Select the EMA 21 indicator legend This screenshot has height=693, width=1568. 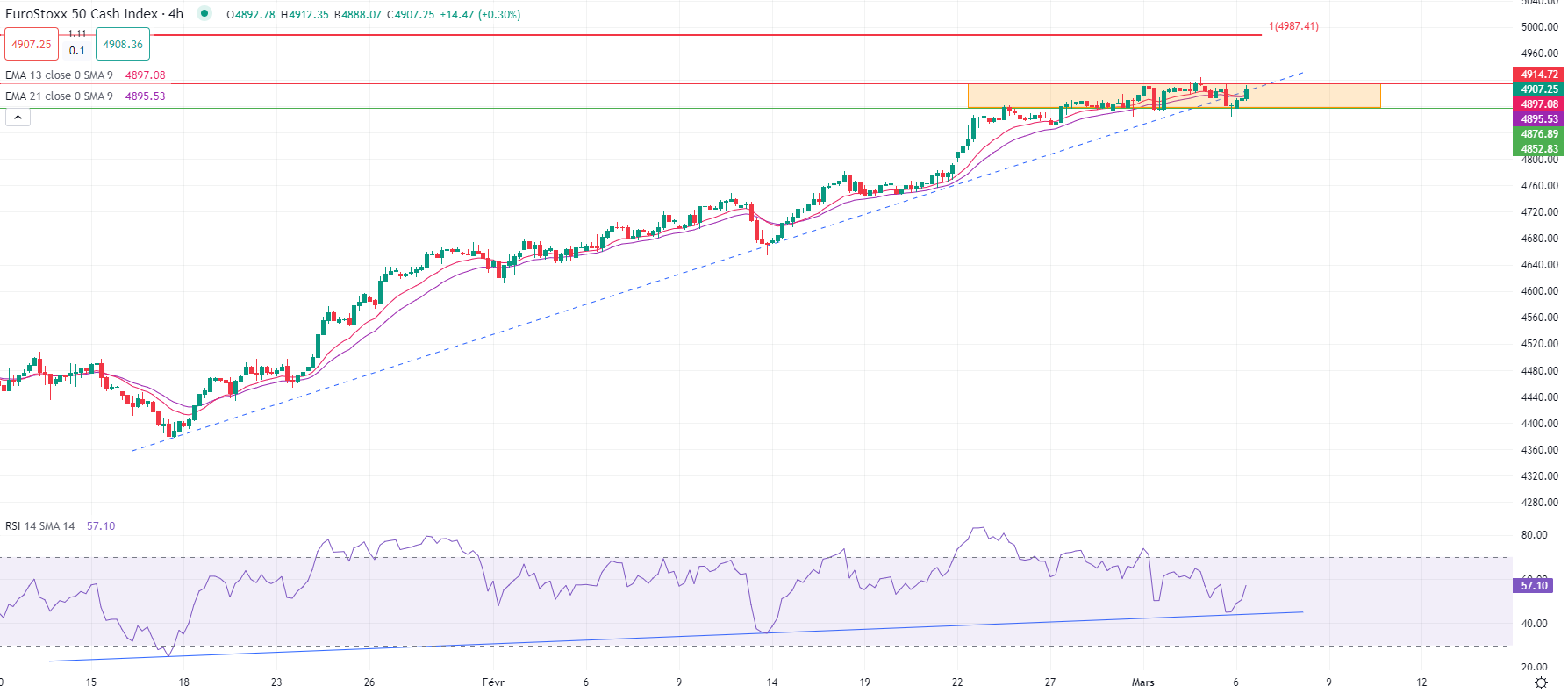[59, 96]
